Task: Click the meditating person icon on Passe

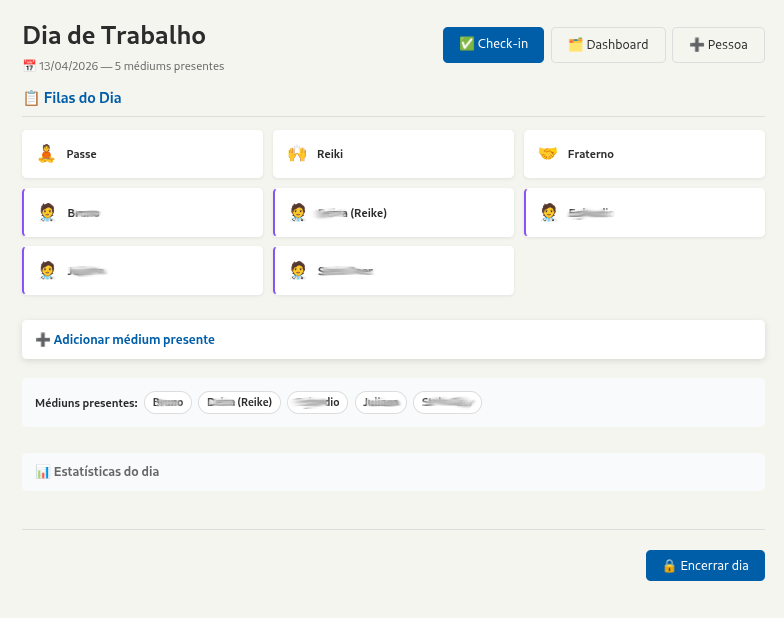Action: coord(46,154)
